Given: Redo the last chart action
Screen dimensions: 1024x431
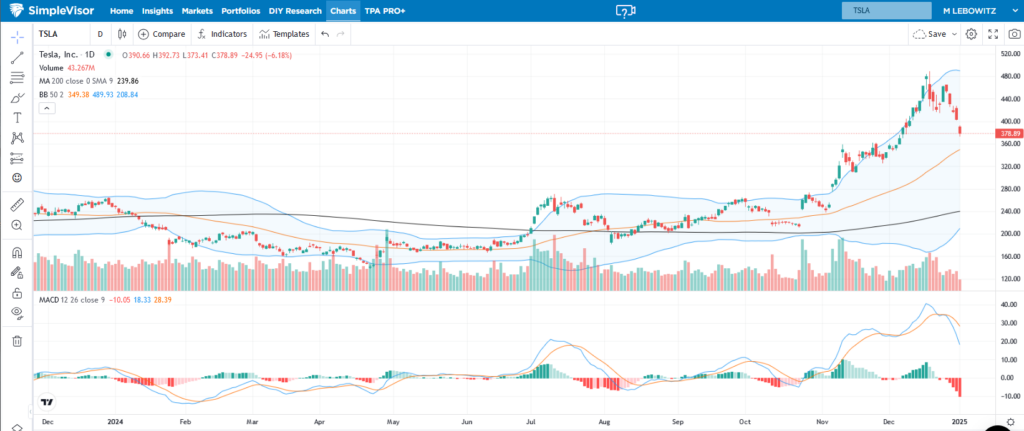Looking at the screenshot, I should (340, 34).
